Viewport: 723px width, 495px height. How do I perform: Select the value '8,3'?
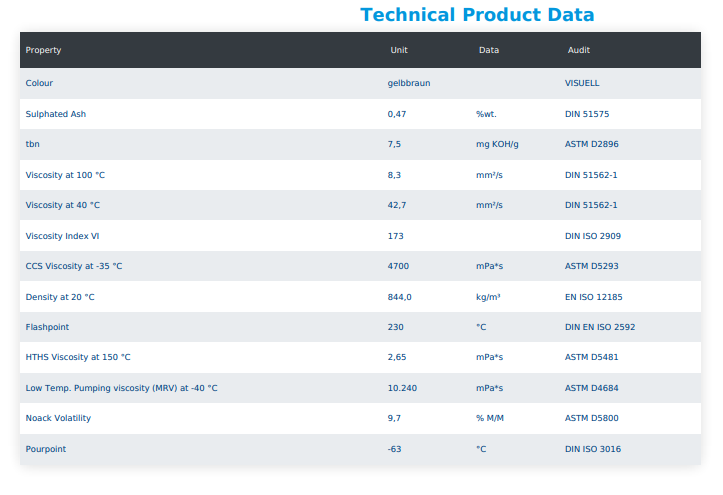394,175
